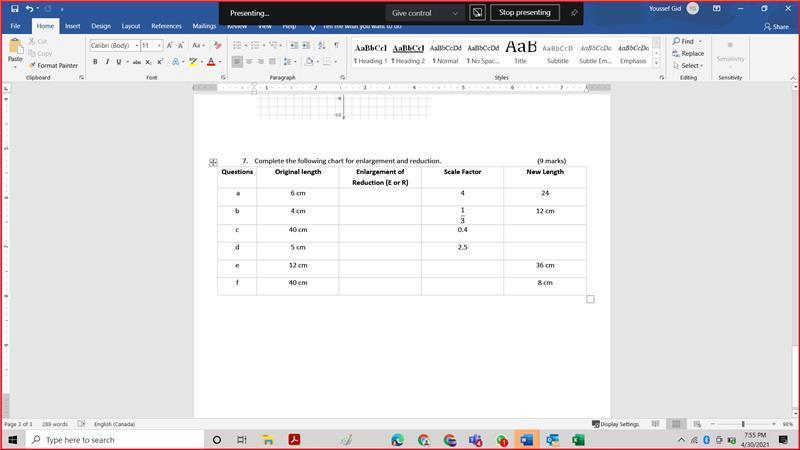Clear all formatting eraser icon
This screenshot has height=450, width=800.
pos(218,45)
